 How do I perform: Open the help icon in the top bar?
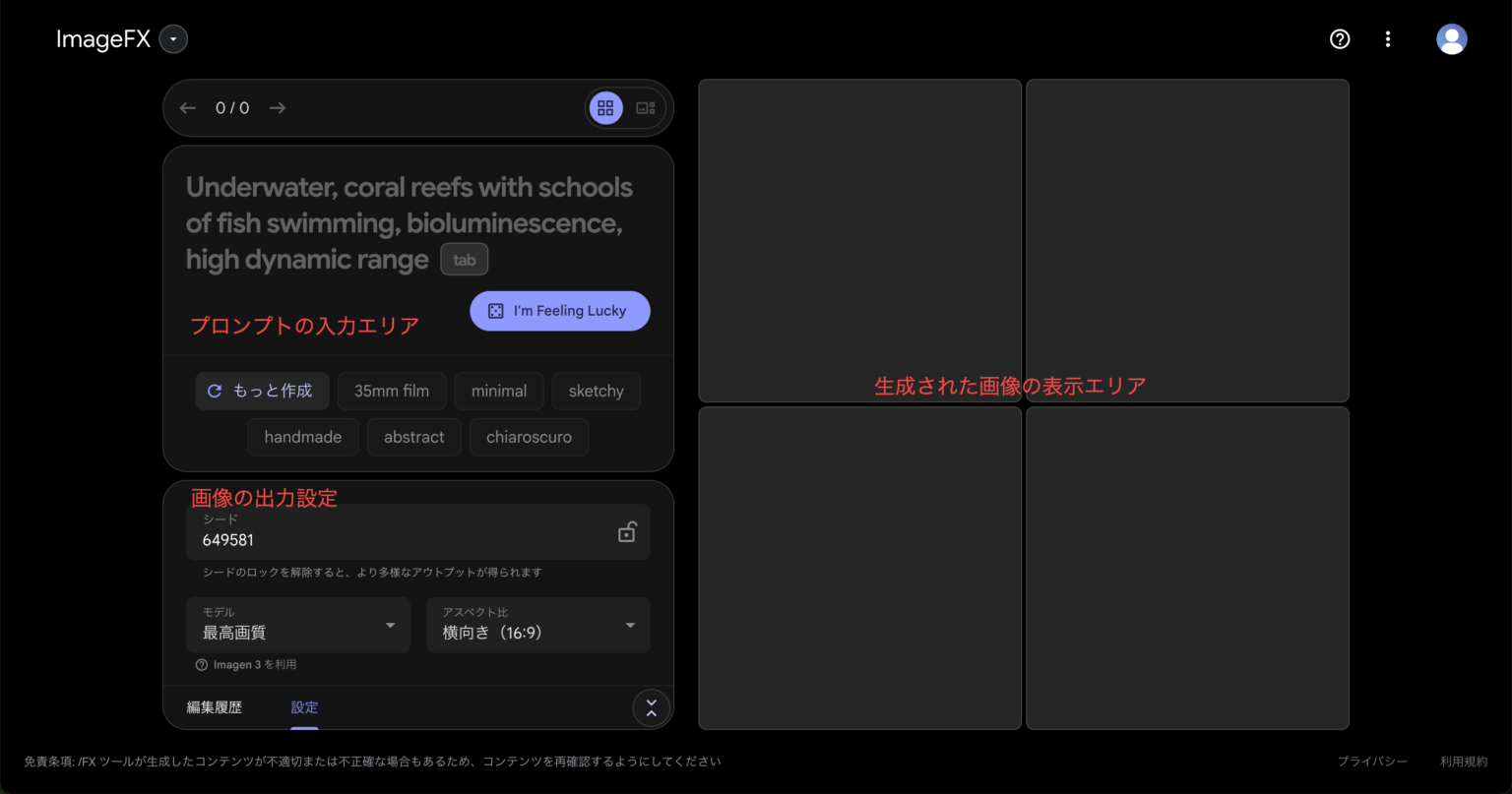click(1340, 39)
